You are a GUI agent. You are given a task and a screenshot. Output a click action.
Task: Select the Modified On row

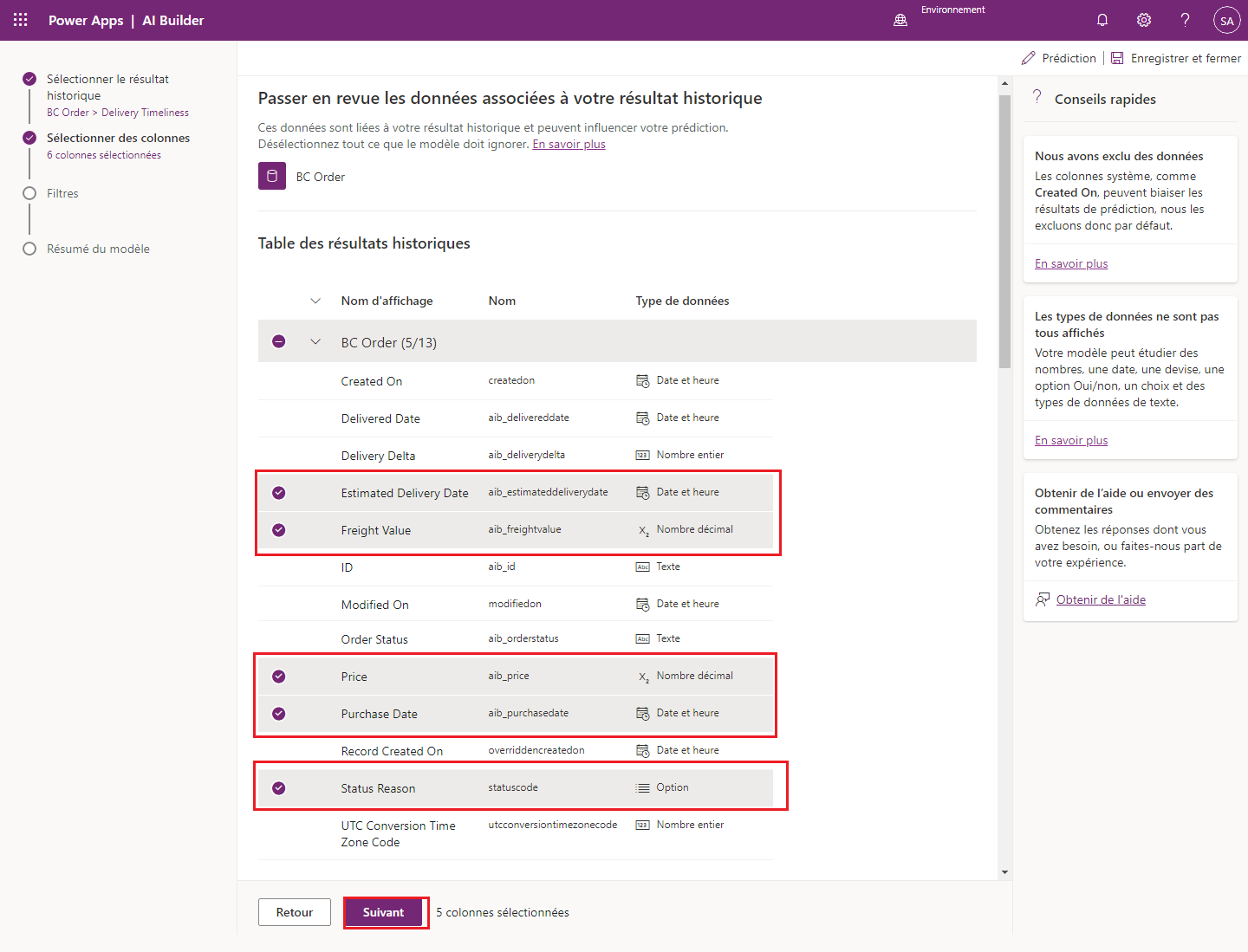516,604
